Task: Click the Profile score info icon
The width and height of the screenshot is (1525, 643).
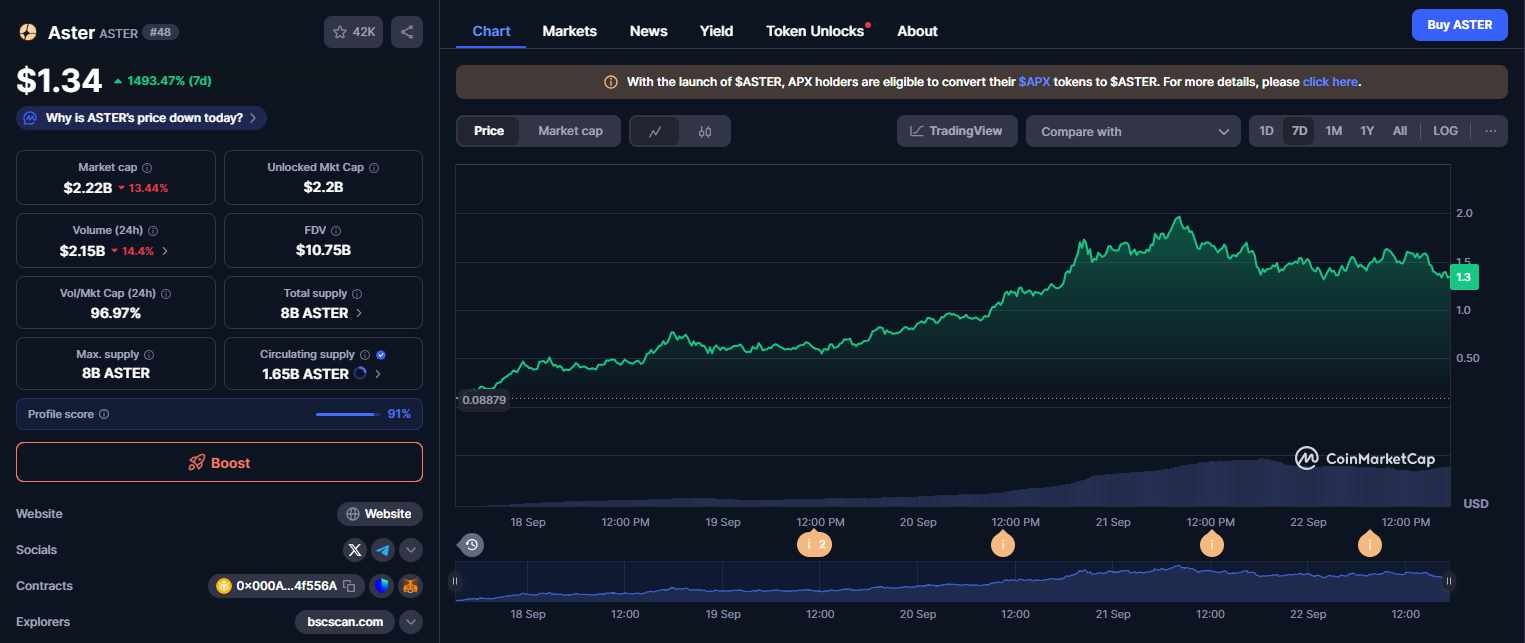Action: point(104,414)
